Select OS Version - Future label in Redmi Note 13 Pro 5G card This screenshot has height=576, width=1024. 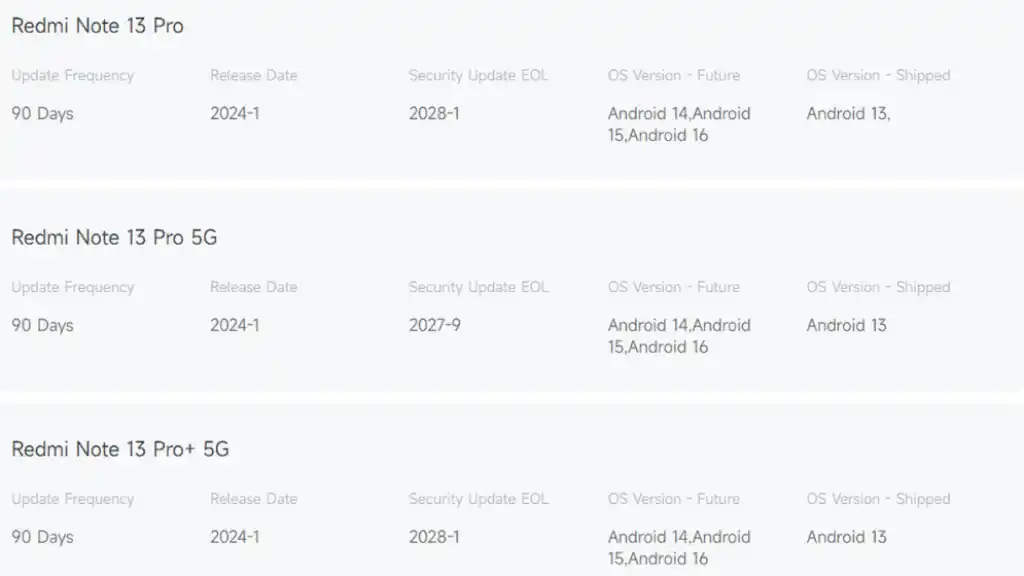[673, 287]
